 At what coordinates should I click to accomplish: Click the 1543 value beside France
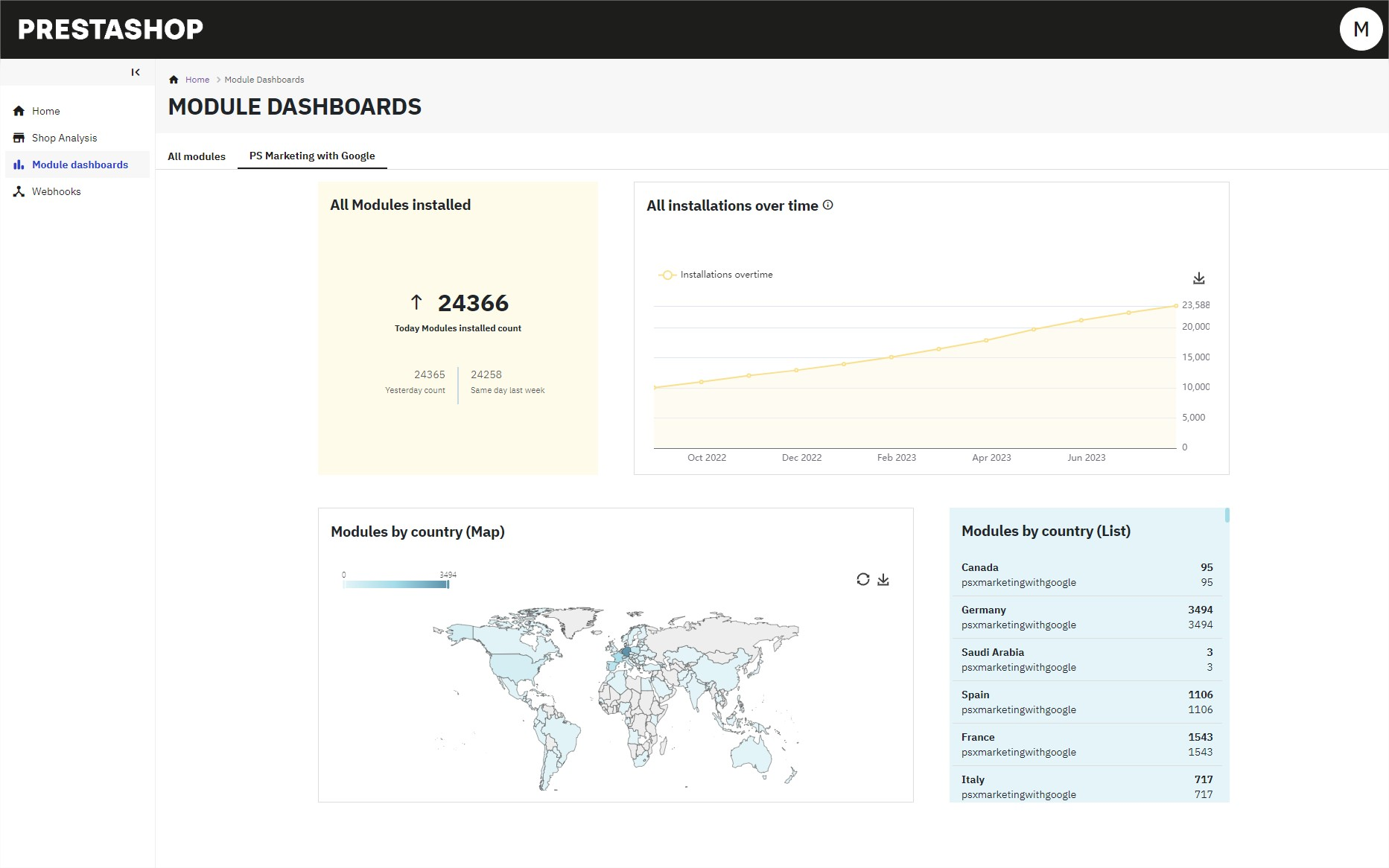coord(1200,737)
